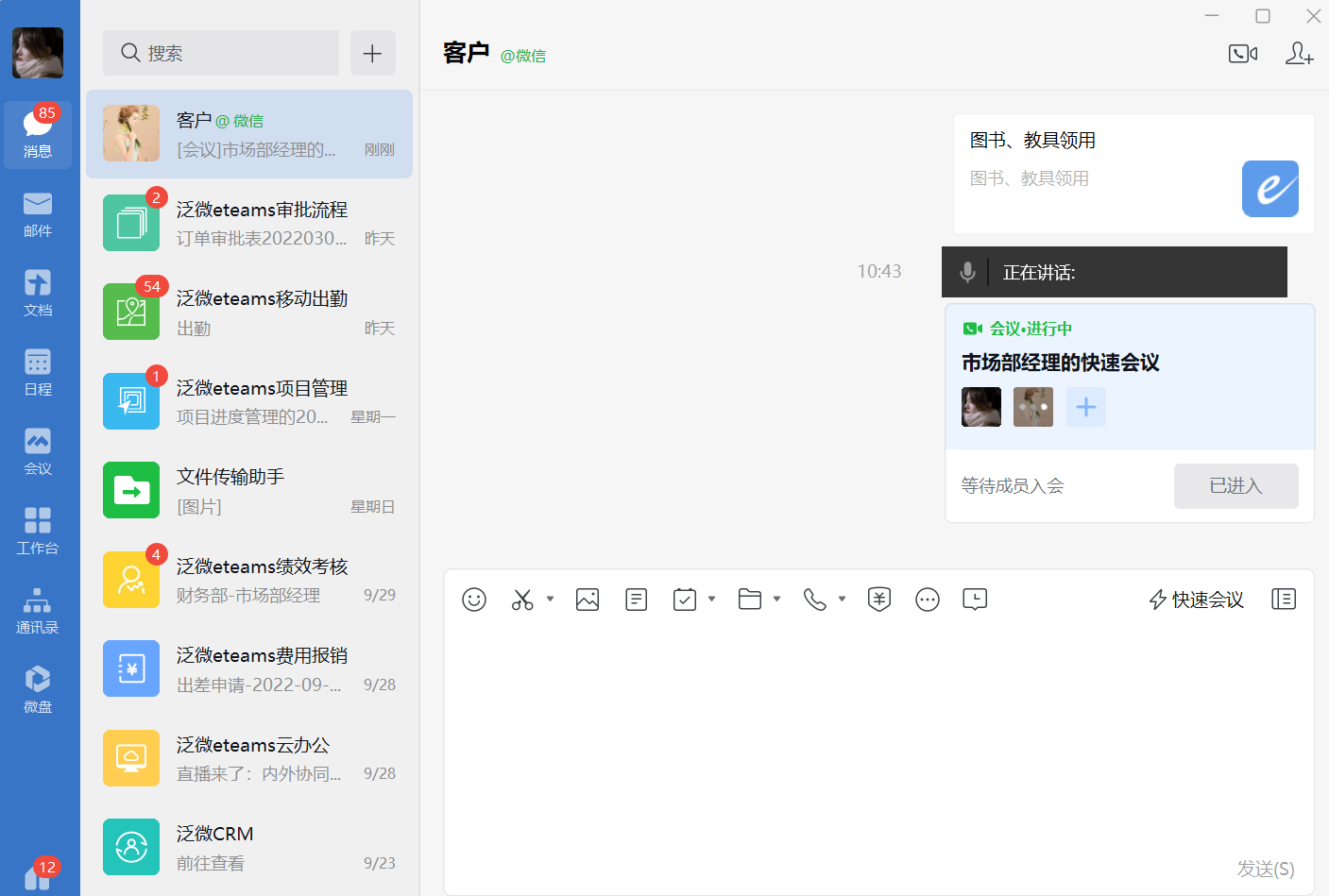Open the 图书、教具领用 message card

[1134, 174]
